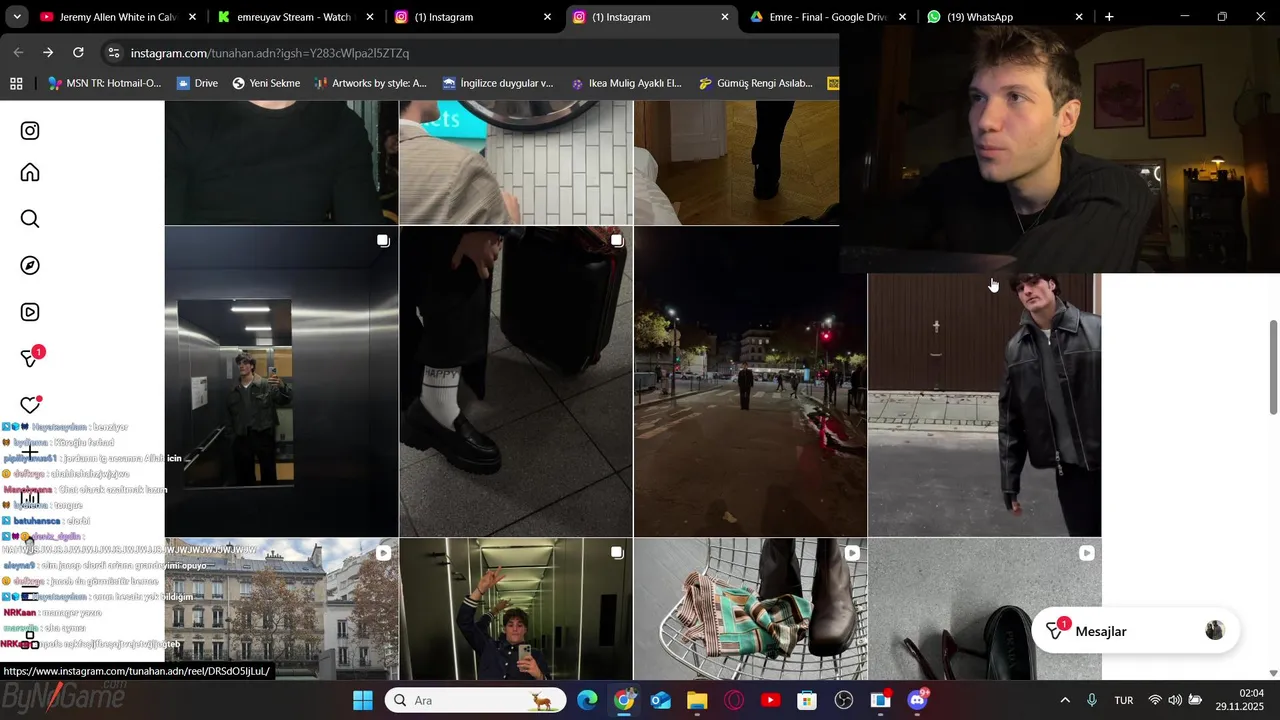Click the browser Forward arrow
The image size is (1280, 720).
pyautogui.click(x=48, y=53)
